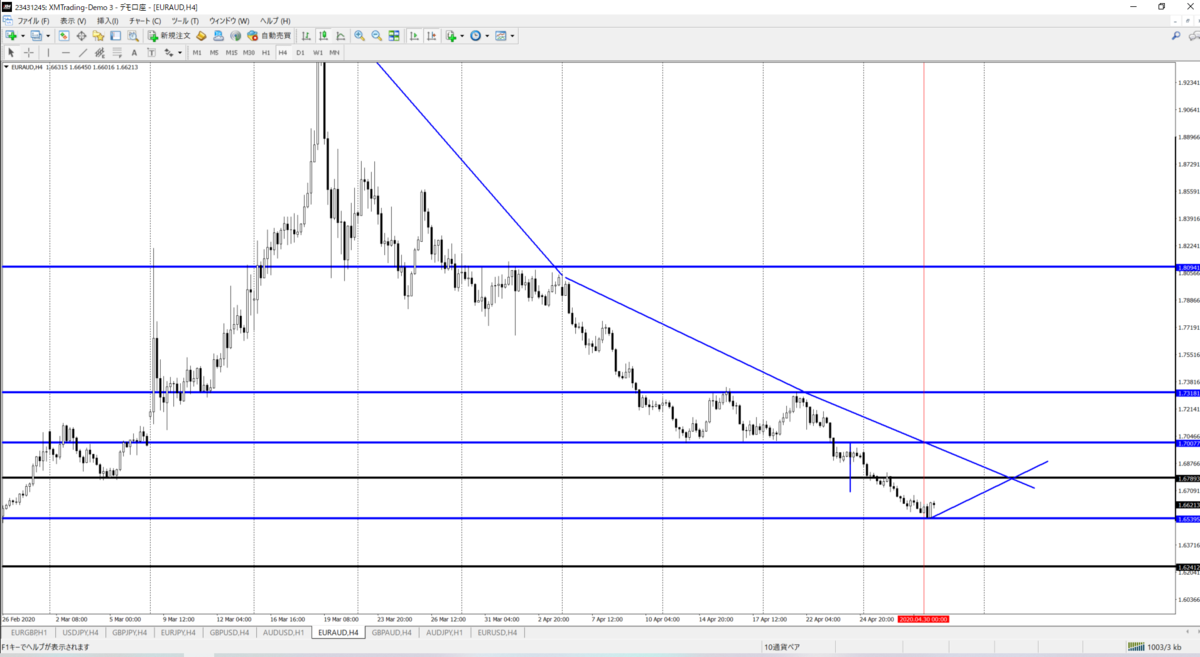Expand the new chart dropdown arrow
1200x657 pixels.
click(x=22, y=36)
